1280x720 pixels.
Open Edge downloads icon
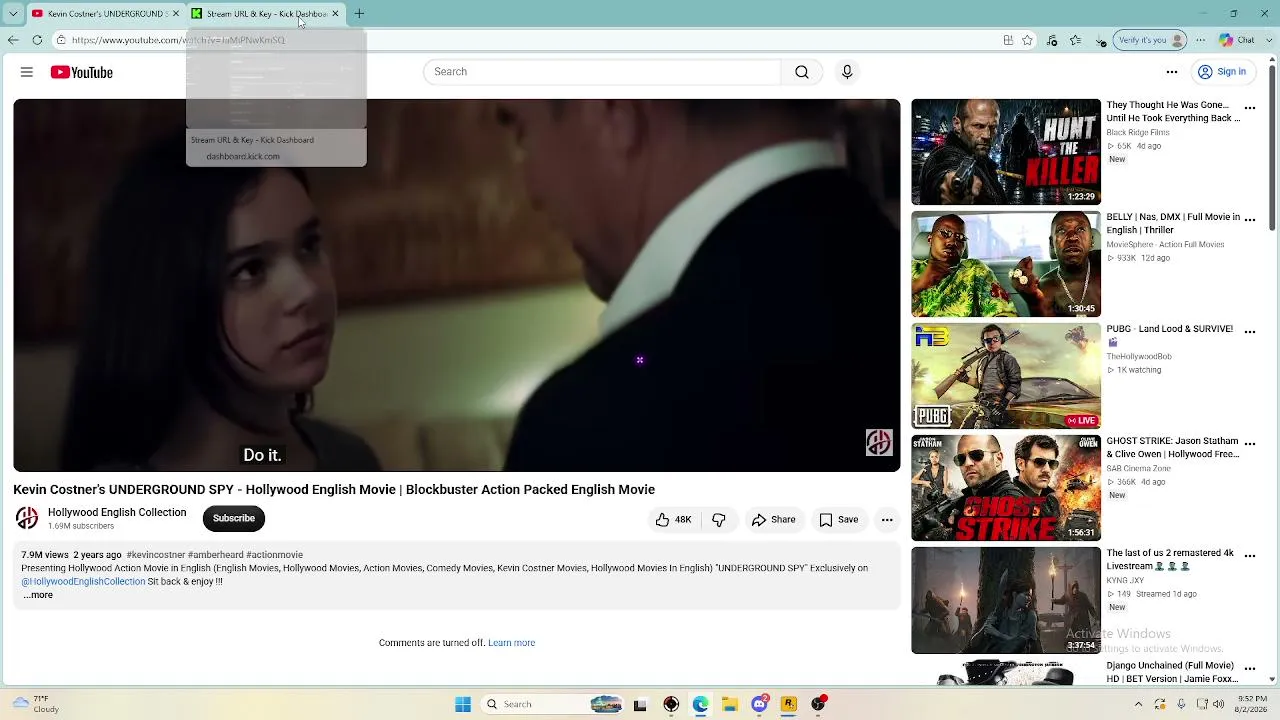coord(1101,41)
